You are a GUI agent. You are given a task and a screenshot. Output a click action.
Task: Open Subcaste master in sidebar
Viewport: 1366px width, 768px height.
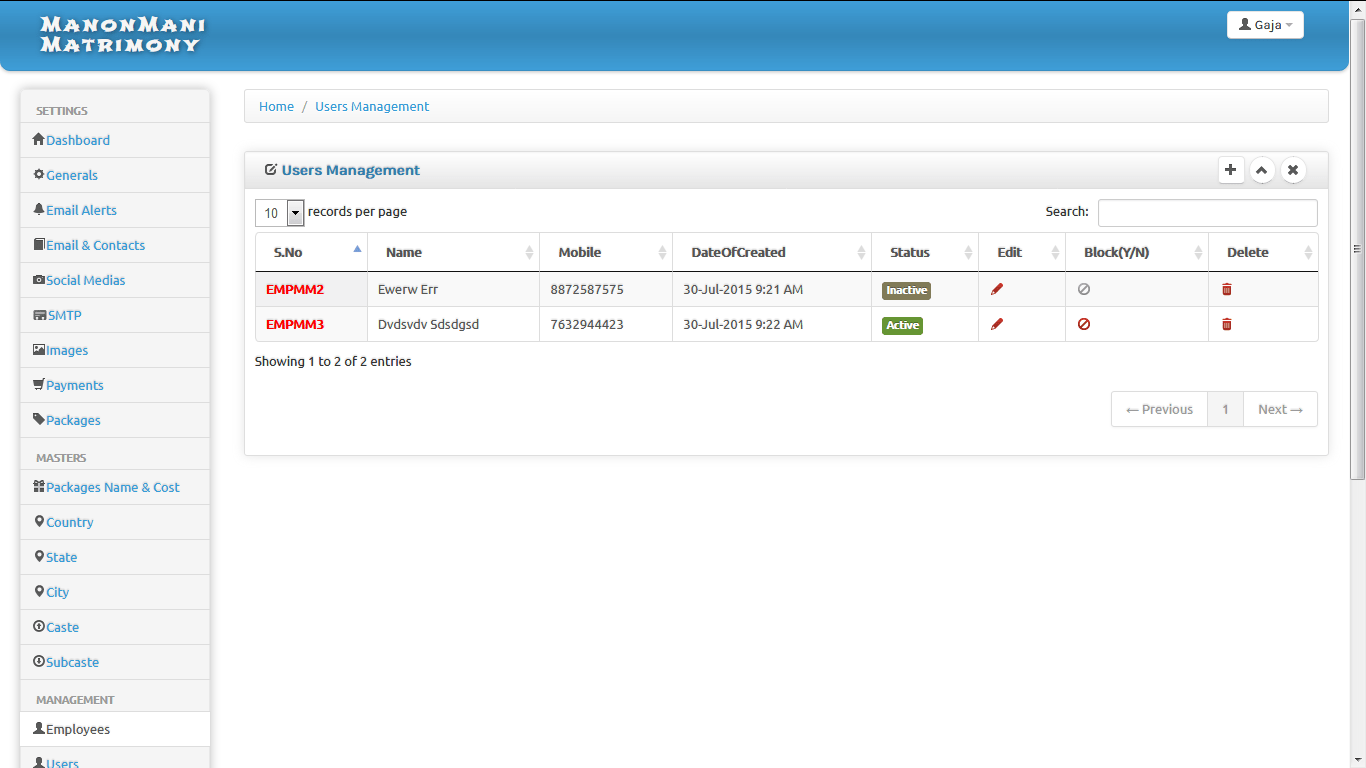[115, 662]
